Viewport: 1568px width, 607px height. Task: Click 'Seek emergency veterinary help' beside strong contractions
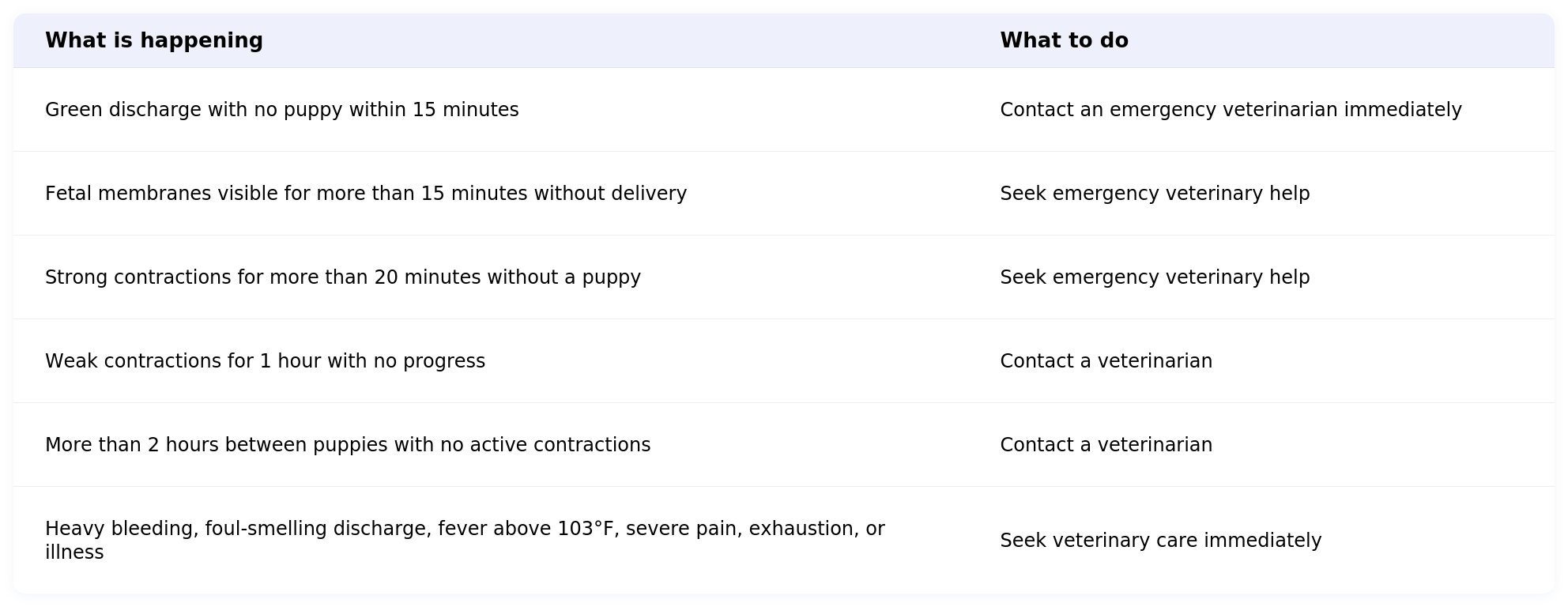pyautogui.click(x=1155, y=277)
